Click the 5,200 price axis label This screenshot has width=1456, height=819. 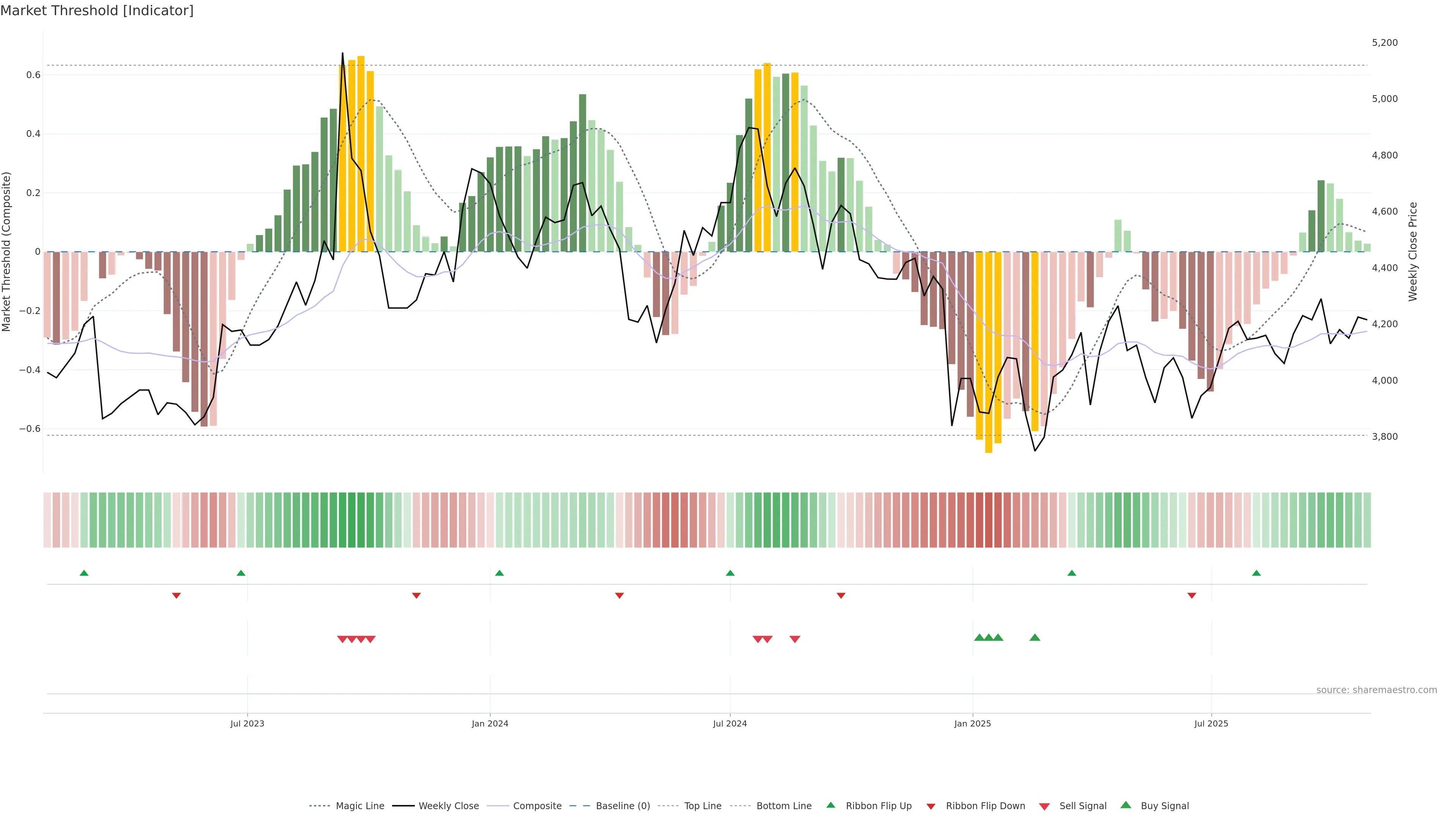pyautogui.click(x=1385, y=42)
